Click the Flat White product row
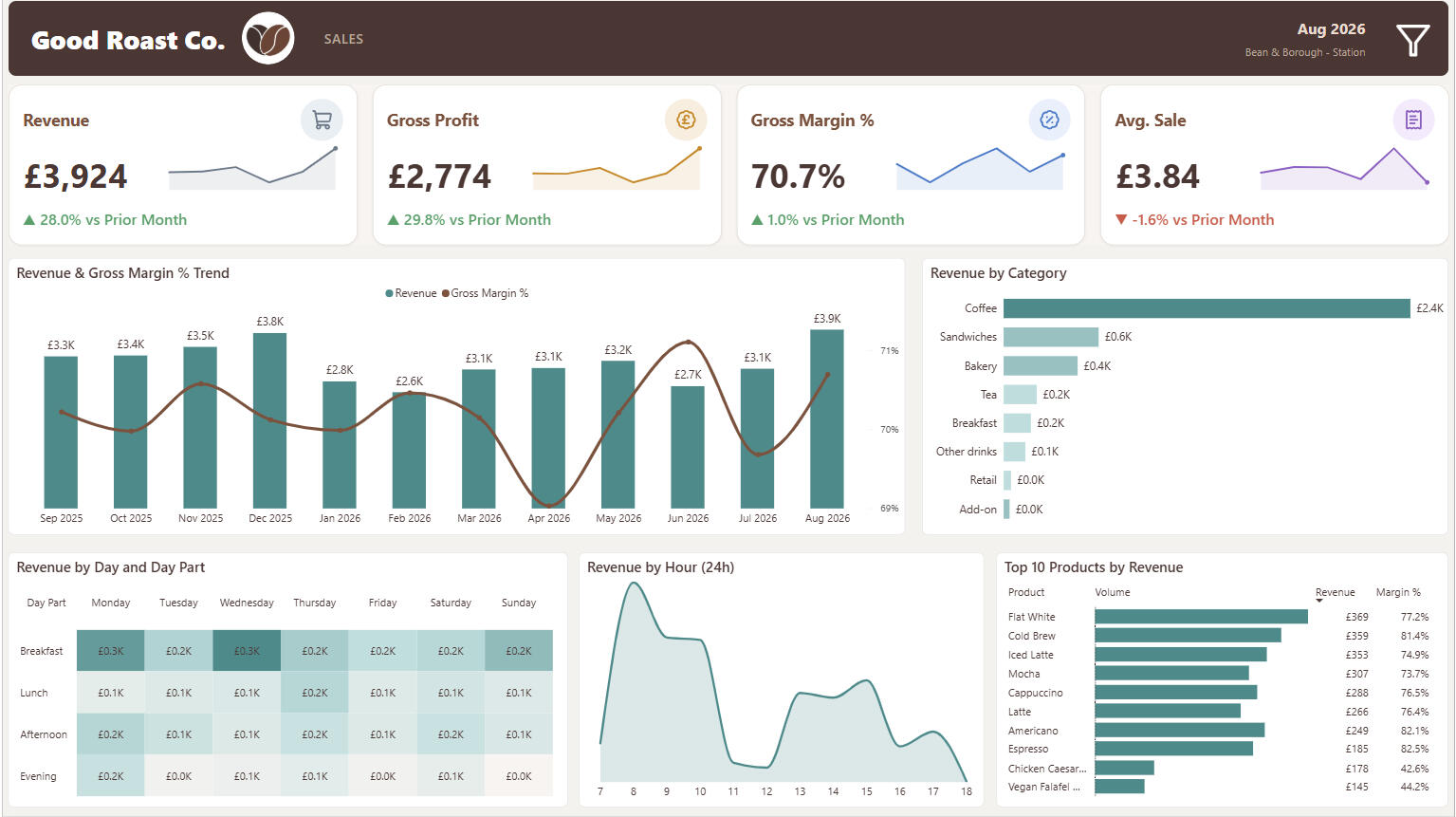 tap(1218, 617)
